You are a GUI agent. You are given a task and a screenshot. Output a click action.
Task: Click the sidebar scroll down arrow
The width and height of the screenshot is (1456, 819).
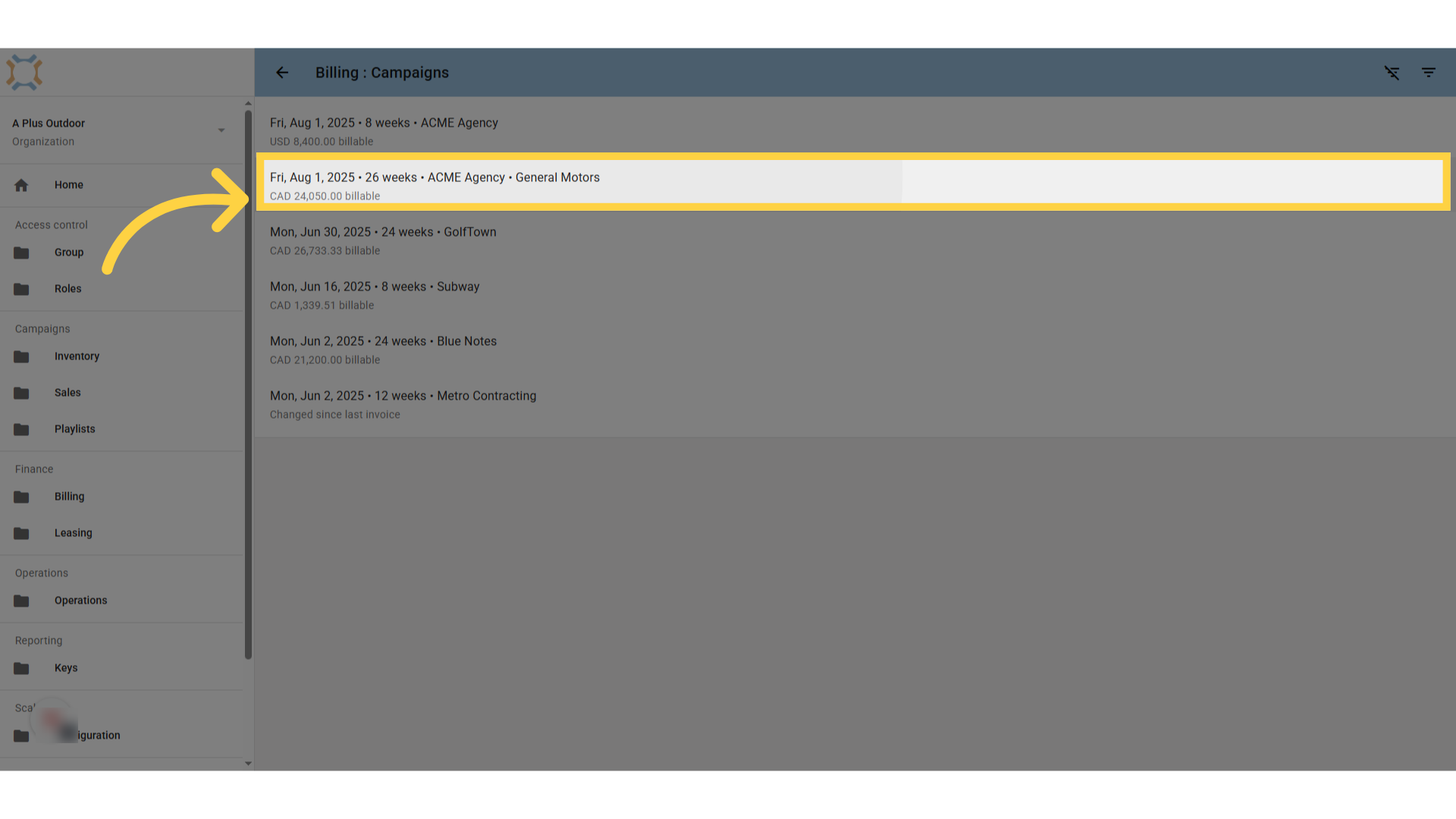(x=248, y=764)
